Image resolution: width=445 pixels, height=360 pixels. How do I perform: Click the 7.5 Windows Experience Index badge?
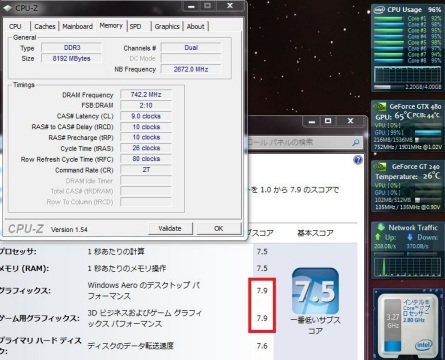315,291
